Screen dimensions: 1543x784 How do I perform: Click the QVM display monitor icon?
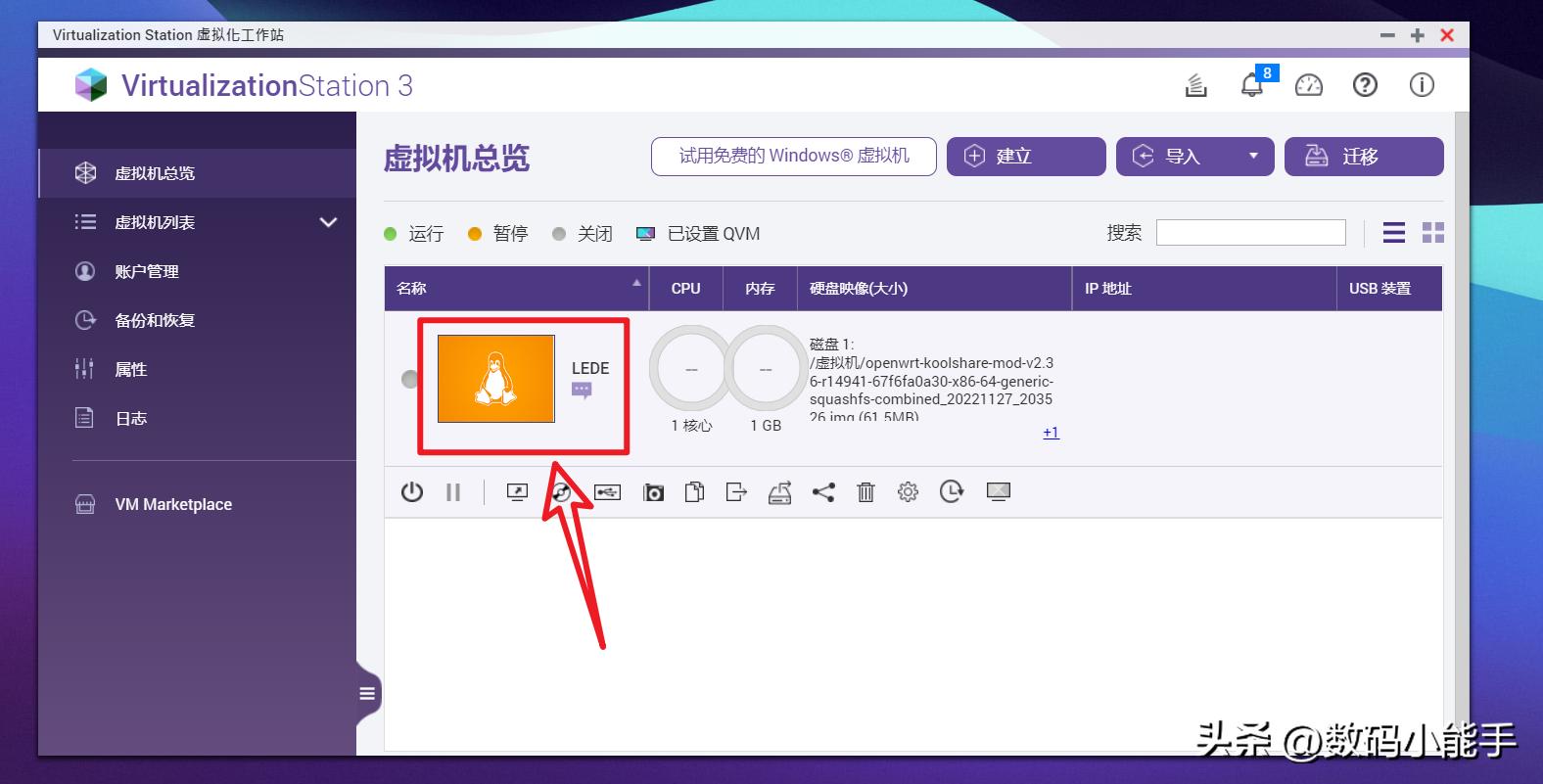click(998, 491)
